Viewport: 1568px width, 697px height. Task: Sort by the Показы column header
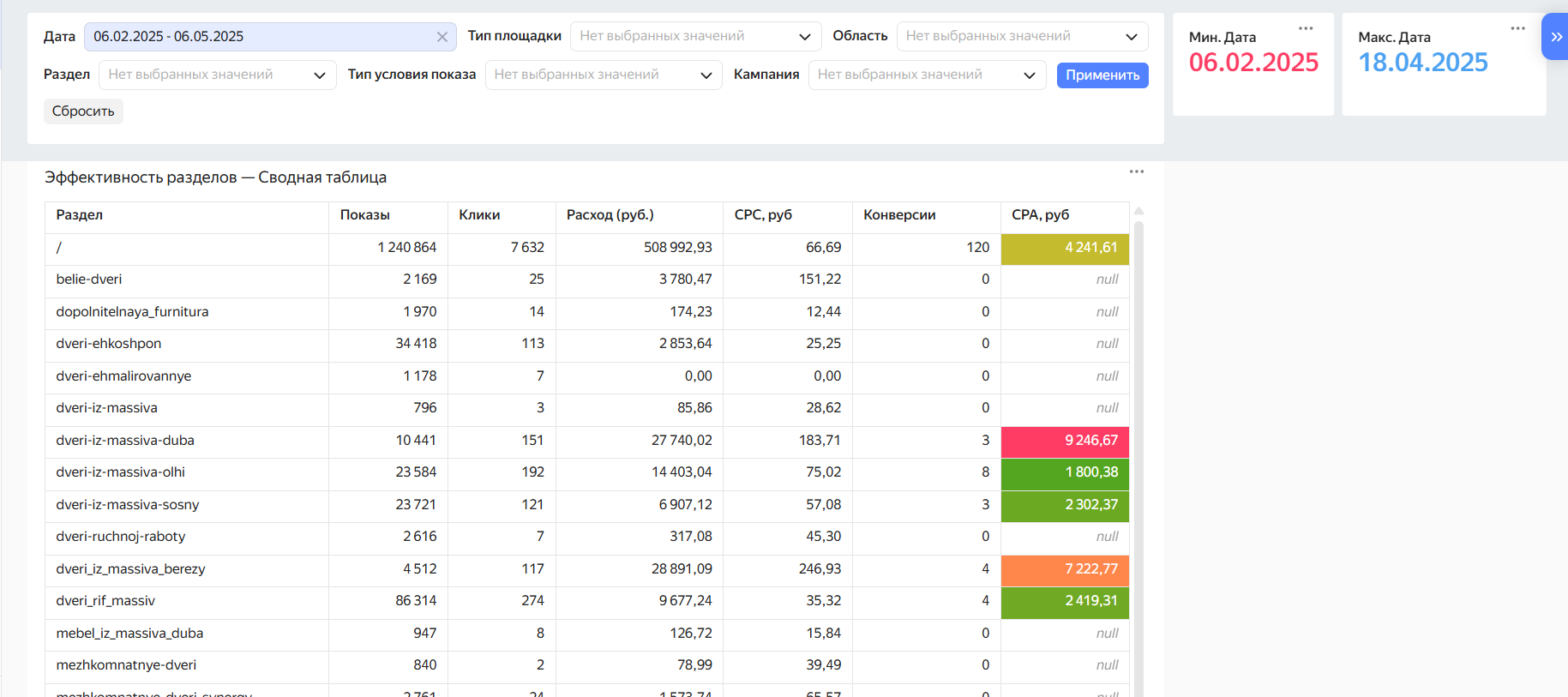365,215
